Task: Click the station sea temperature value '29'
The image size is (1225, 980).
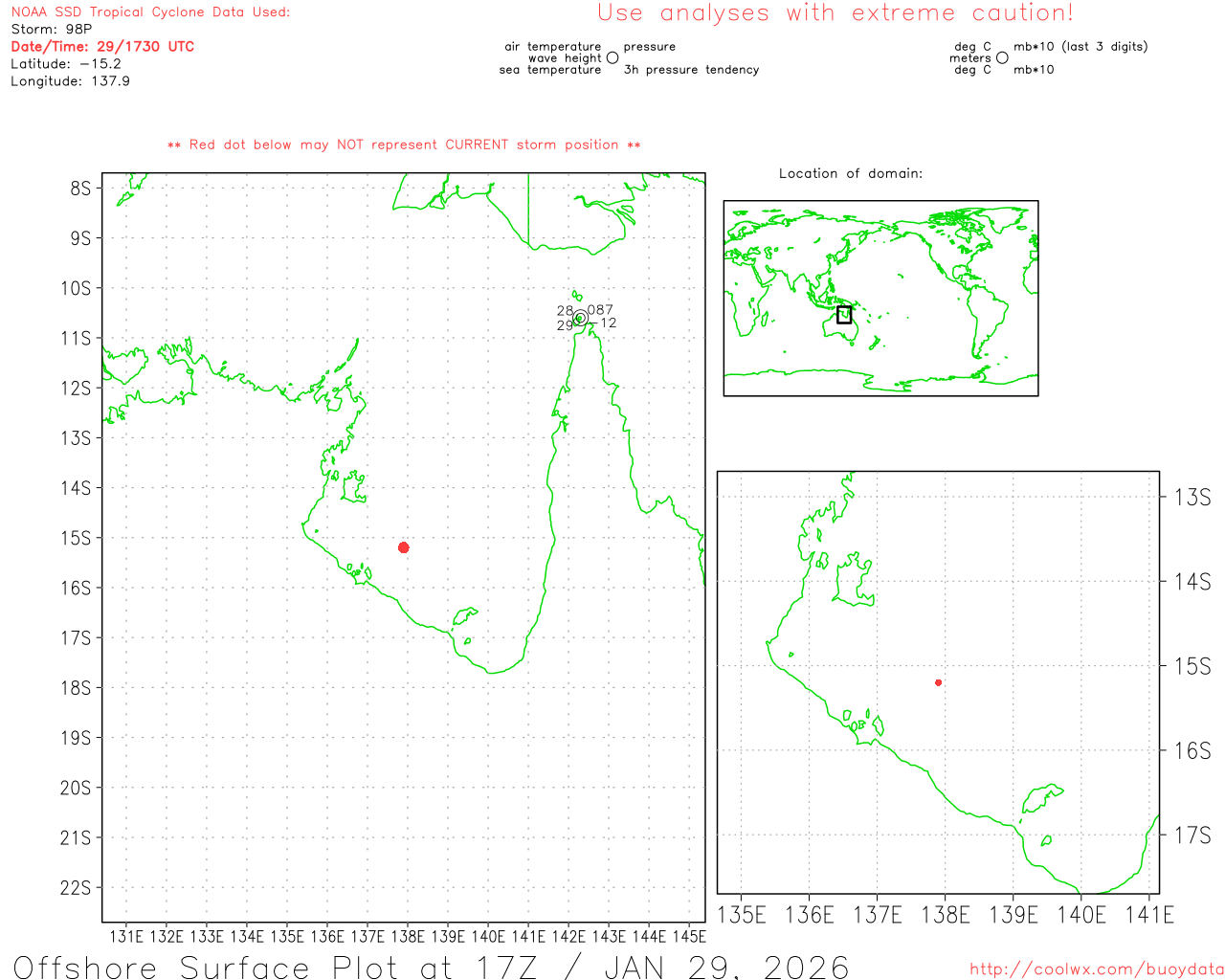Action: 565,325
